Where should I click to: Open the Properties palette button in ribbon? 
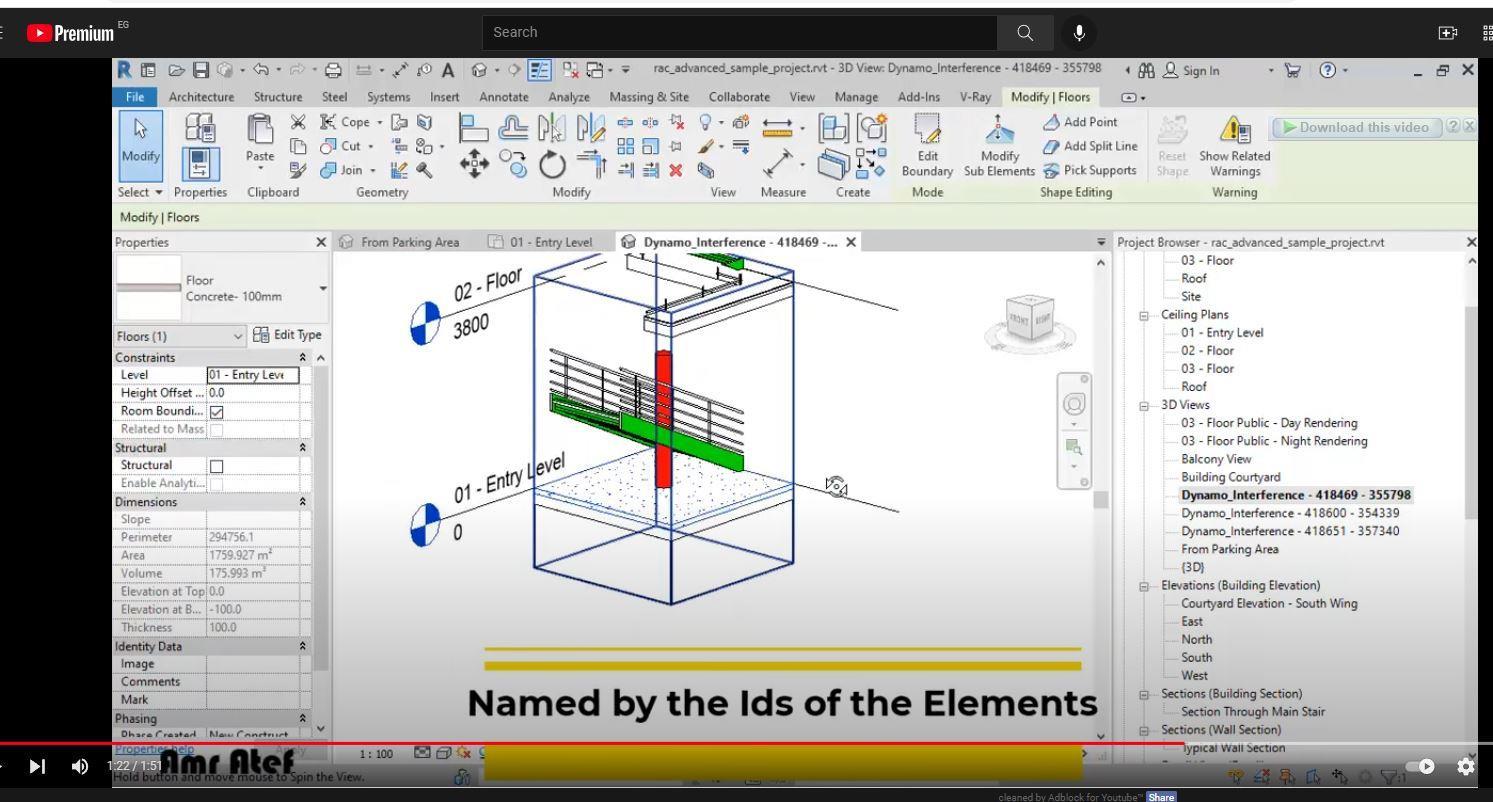pos(200,166)
